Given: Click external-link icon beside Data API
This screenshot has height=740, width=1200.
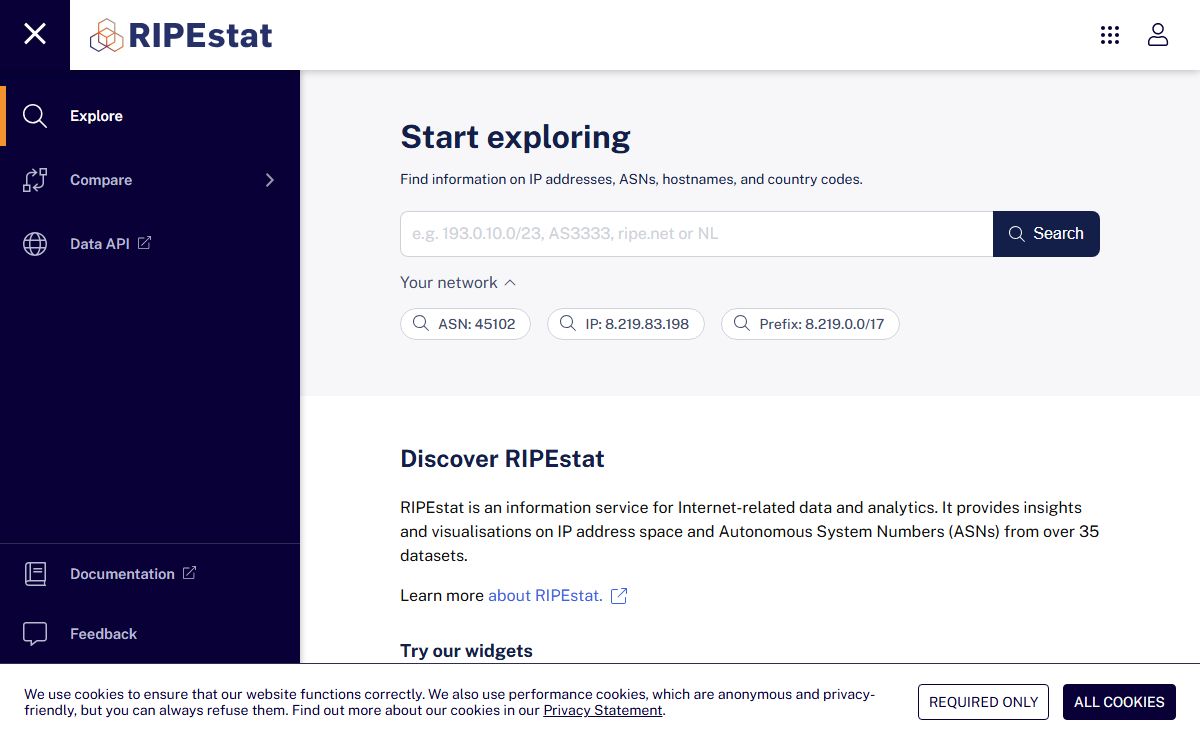Looking at the screenshot, I should (144, 243).
